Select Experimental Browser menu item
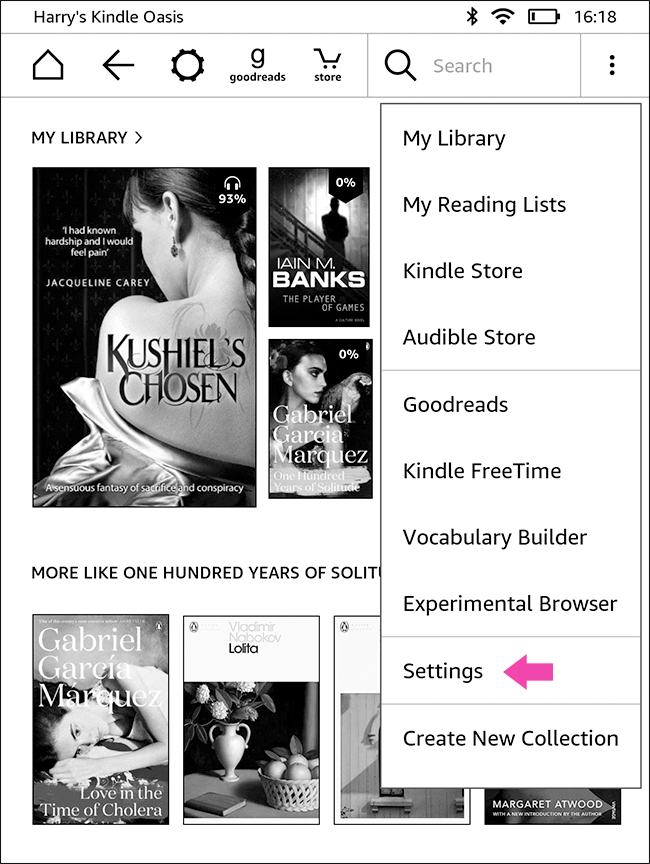The image size is (650, 864). pos(511,604)
